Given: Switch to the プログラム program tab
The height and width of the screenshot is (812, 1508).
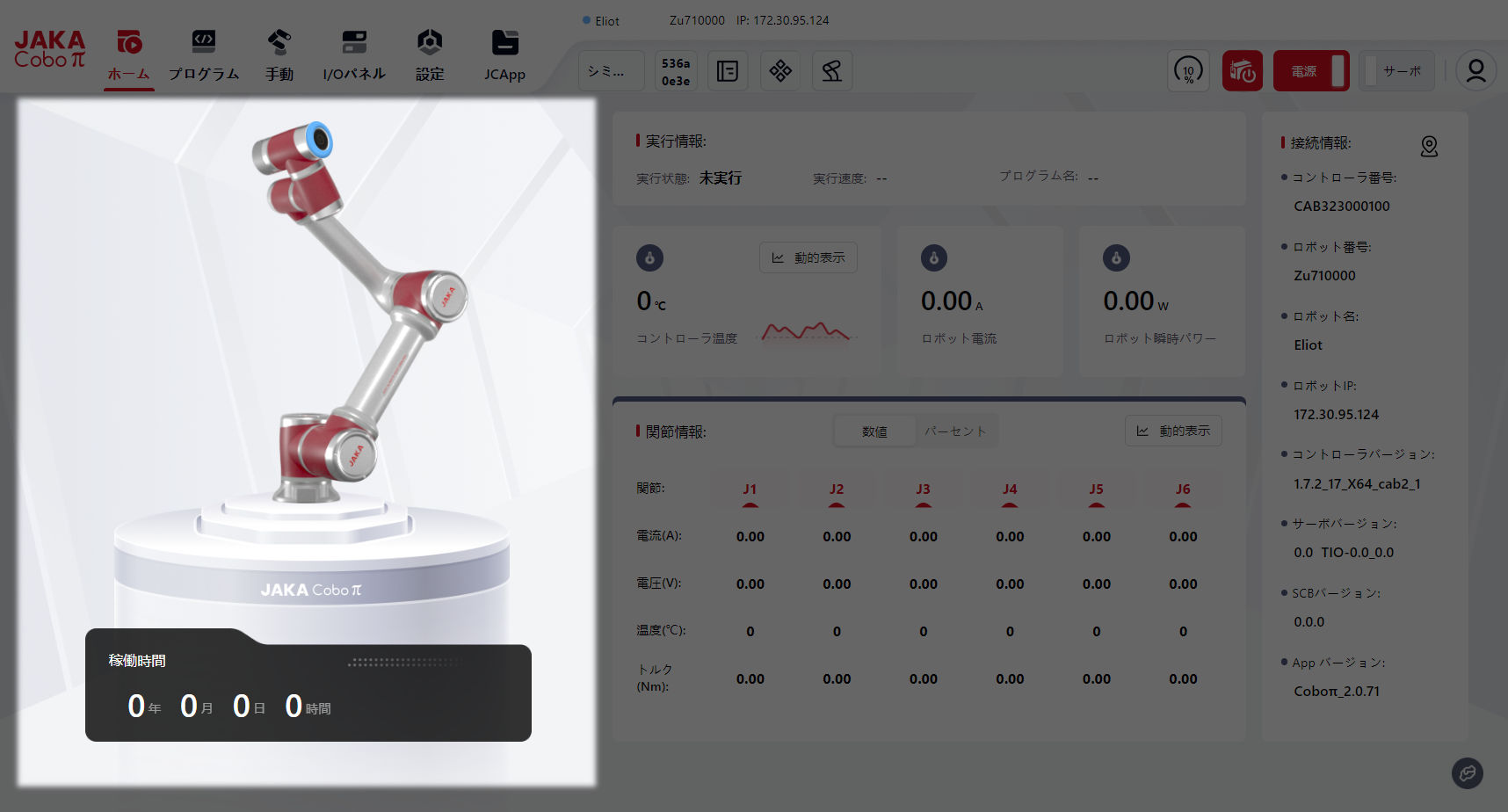Looking at the screenshot, I should point(204,56).
